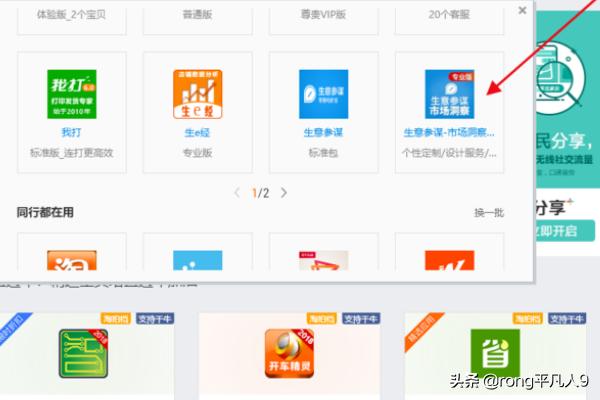Open the orange 生e经 app icon
Viewport: 600px width, 400px height.
(197, 94)
